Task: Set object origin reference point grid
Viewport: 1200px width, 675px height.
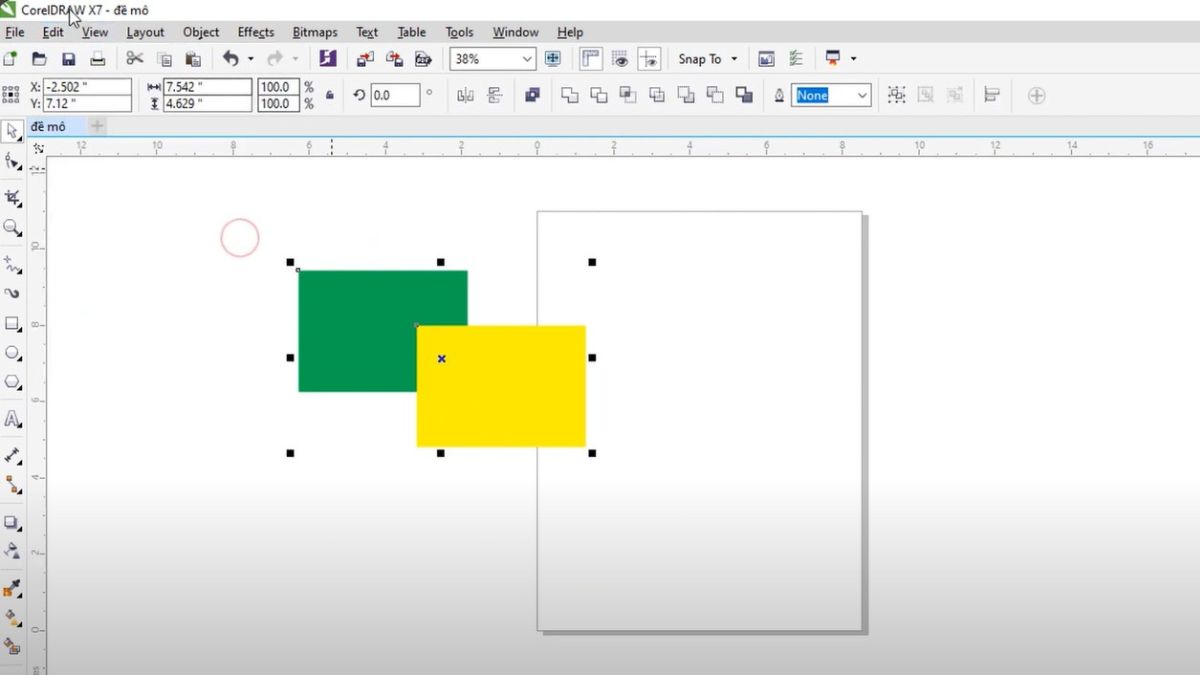Action: tap(11, 95)
